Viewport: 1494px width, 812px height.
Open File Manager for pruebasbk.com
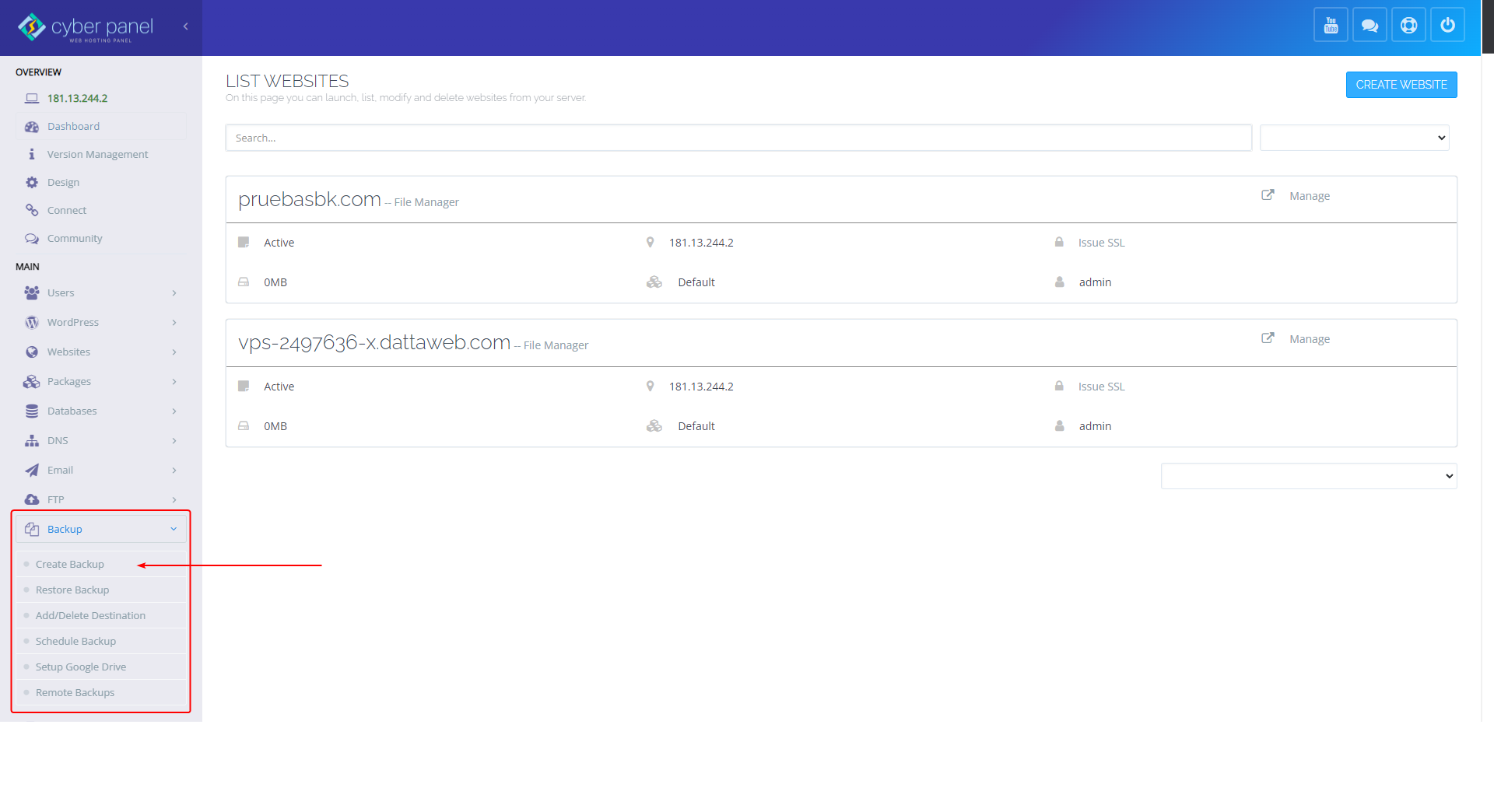[426, 202]
